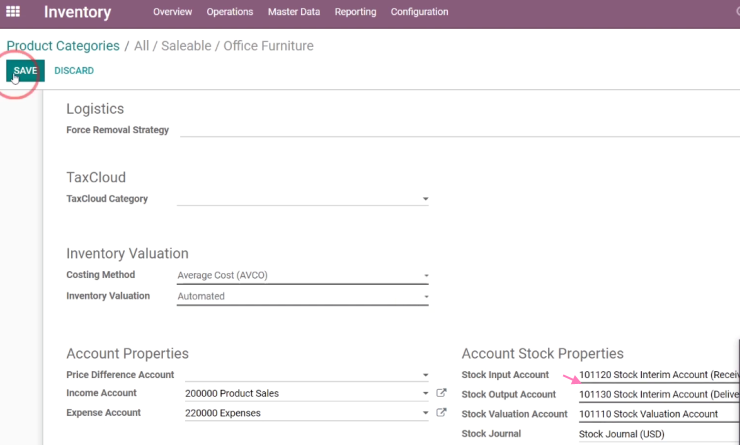This screenshot has width=740, height=445.
Task: Open the Inventory Valuation dropdown
Action: pyautogui.click(x=303, y=296)
